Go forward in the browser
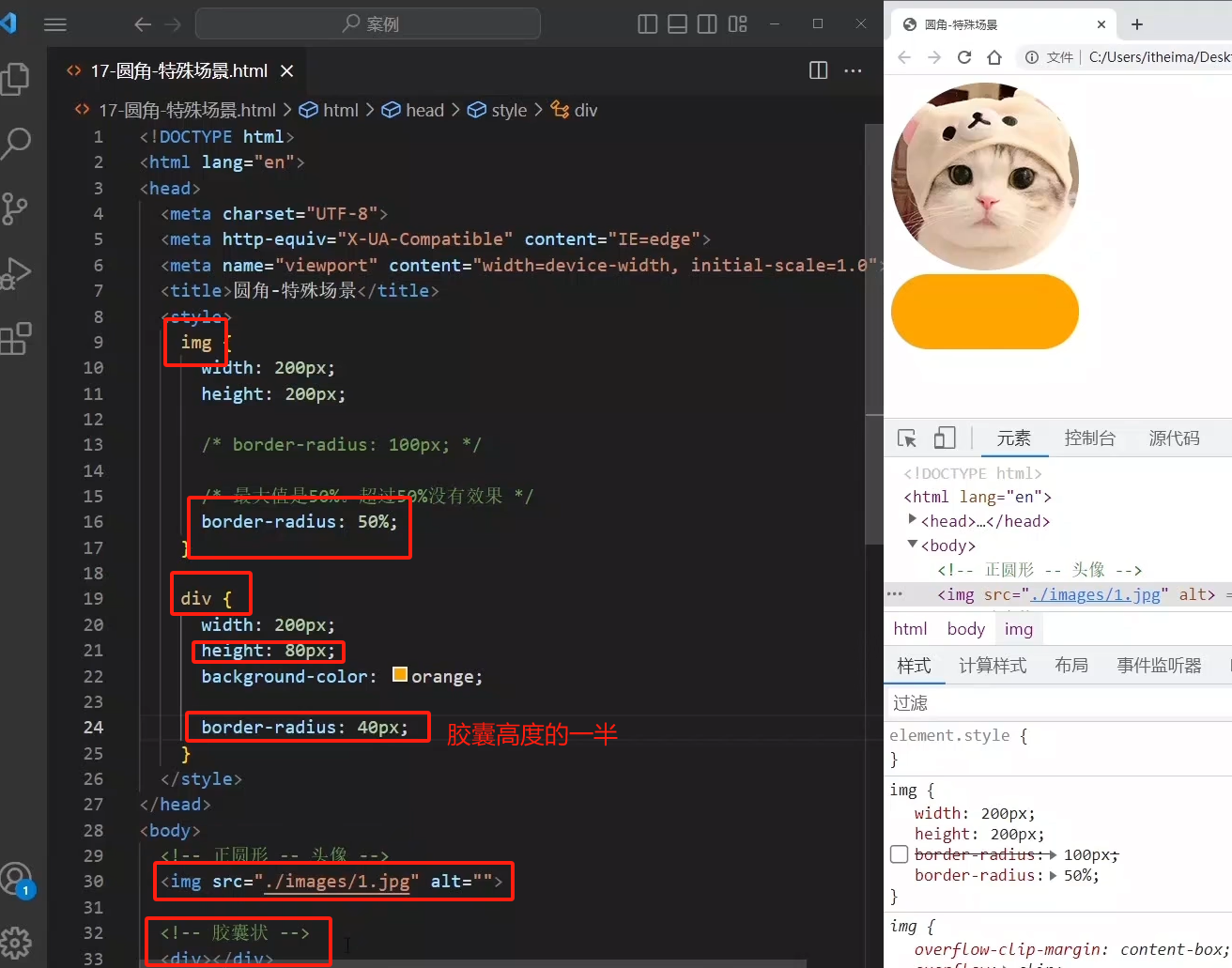This screenshot has height=968, width=1232. (x=934, y=57)
